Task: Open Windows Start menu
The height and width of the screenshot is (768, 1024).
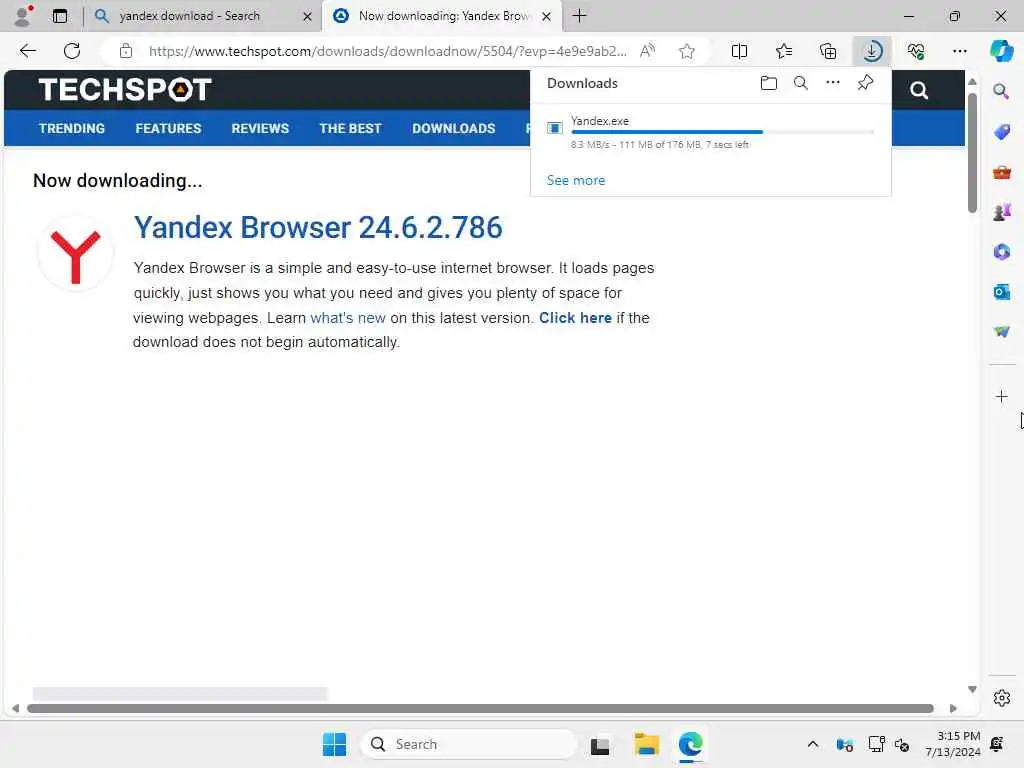Action: 334,744
